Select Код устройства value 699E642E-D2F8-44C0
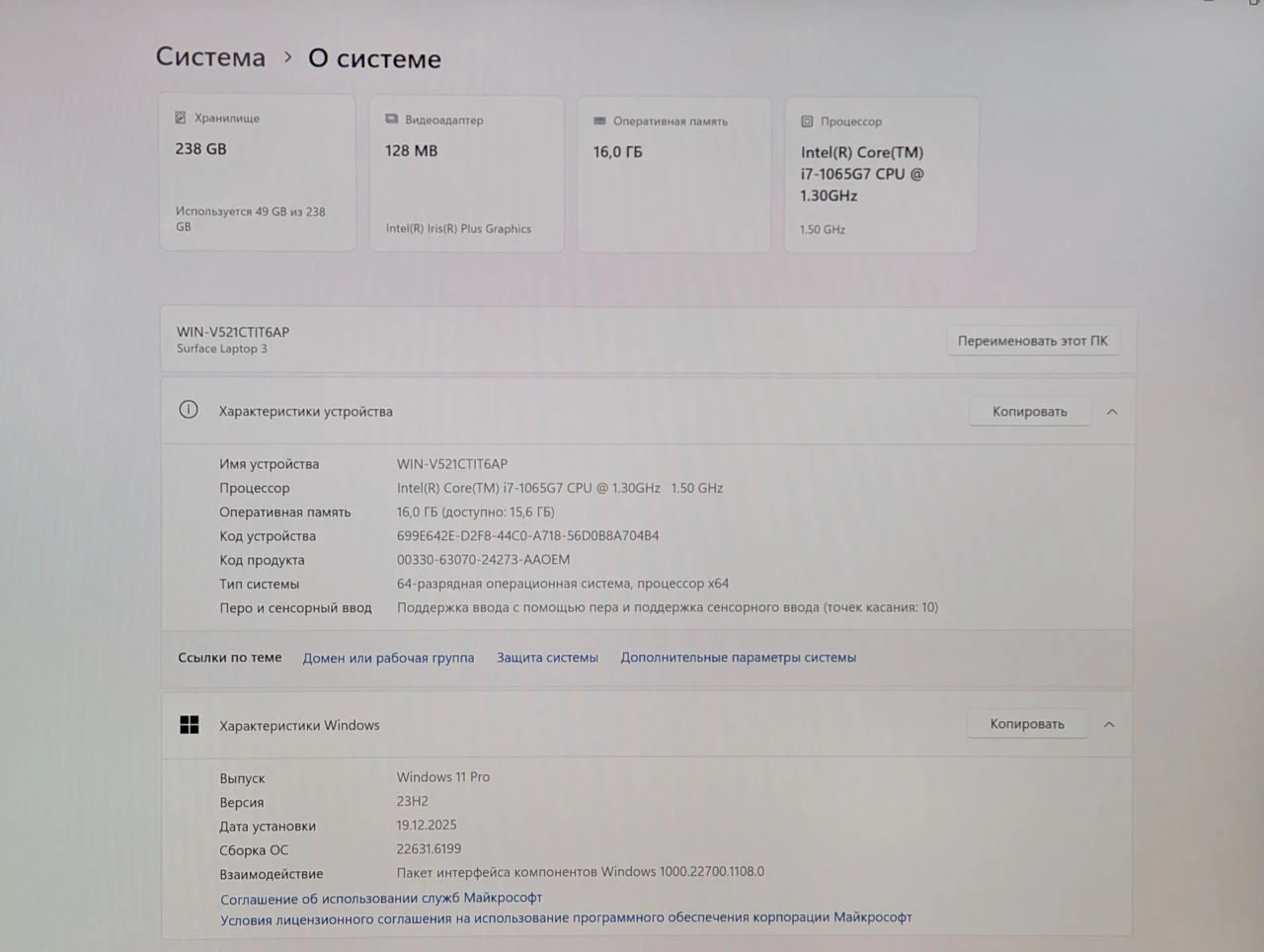Image resolution: width=1264 pixels, height=952 pixels. pyautogui.click(x=527, y=536)
